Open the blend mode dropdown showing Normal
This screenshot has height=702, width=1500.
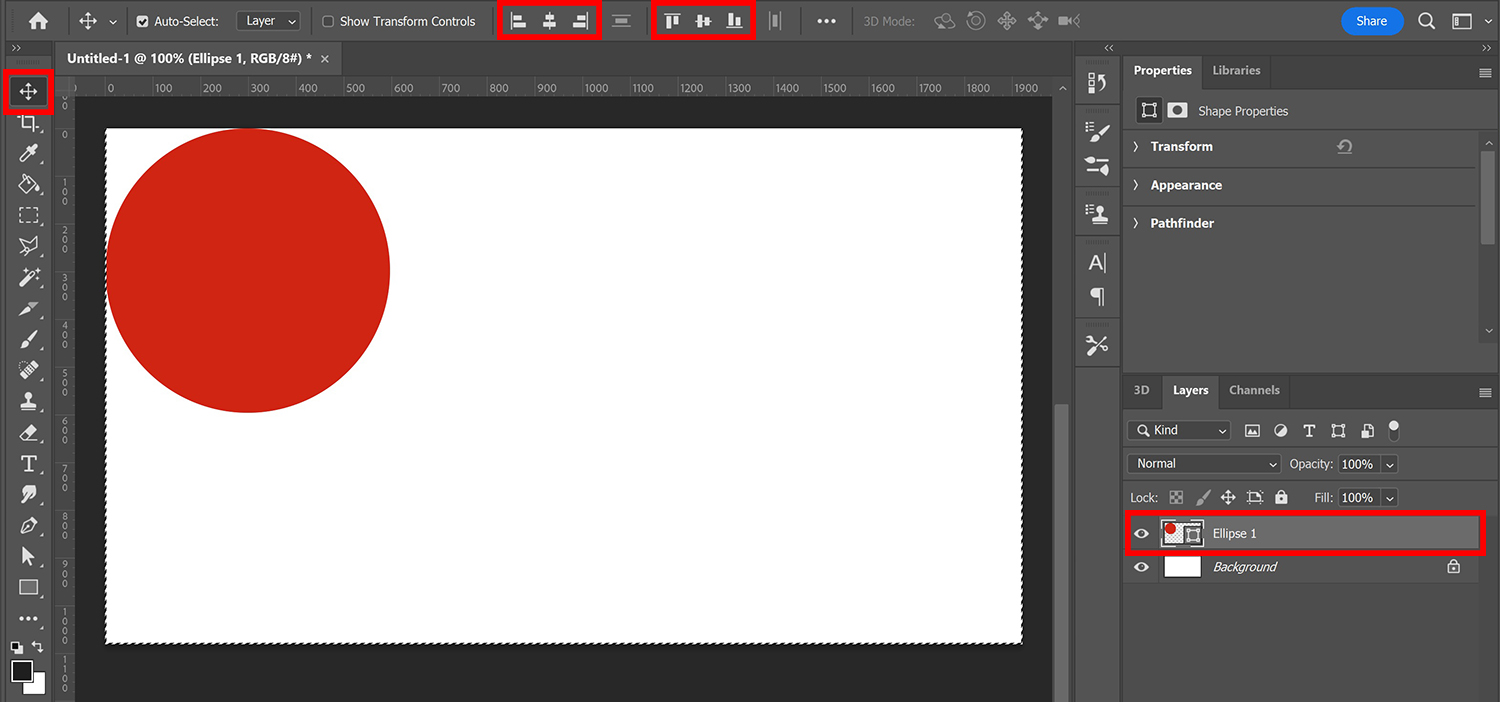pos(1203,463)
